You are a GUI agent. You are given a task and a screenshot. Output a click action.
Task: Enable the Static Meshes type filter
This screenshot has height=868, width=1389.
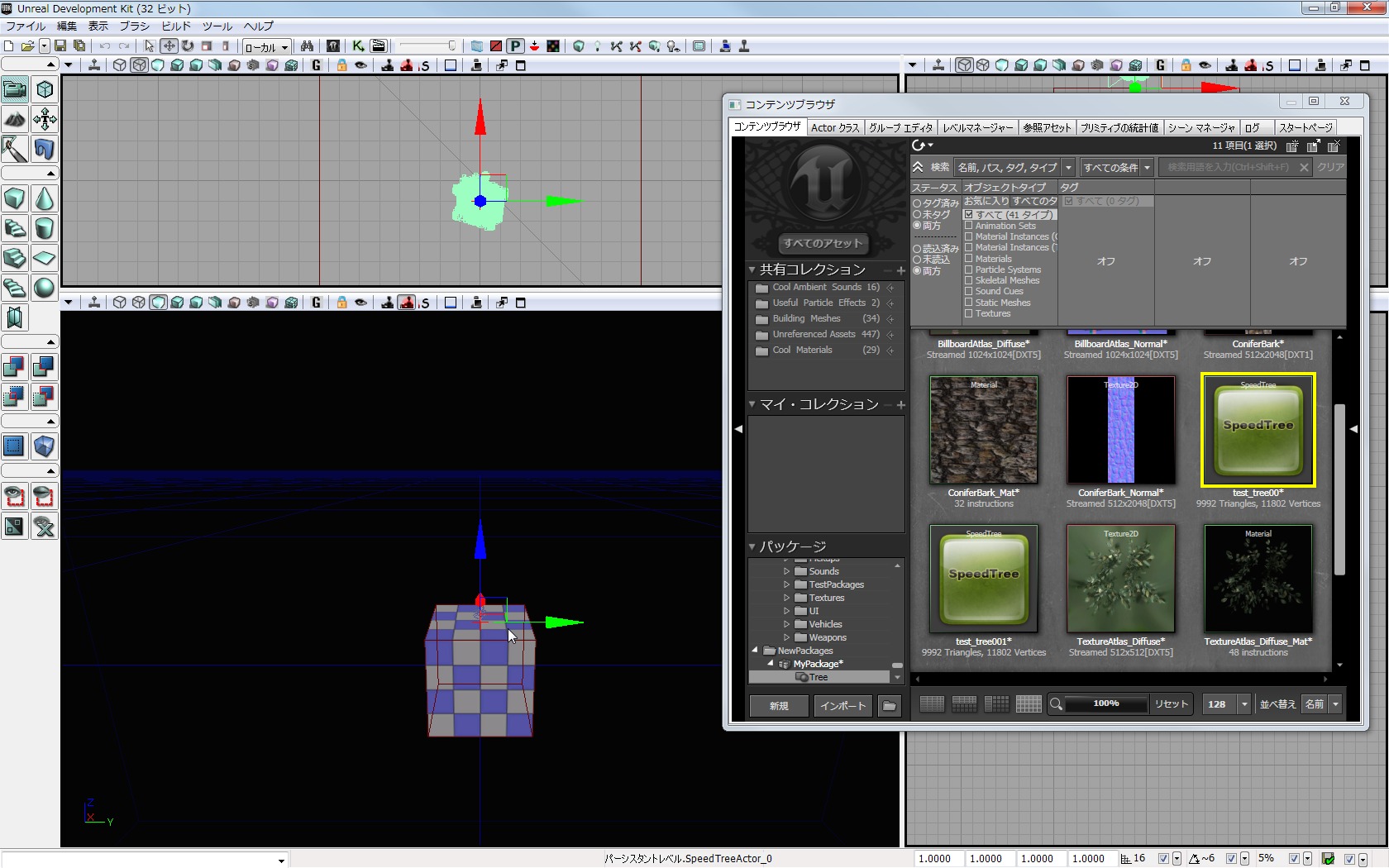969,303
